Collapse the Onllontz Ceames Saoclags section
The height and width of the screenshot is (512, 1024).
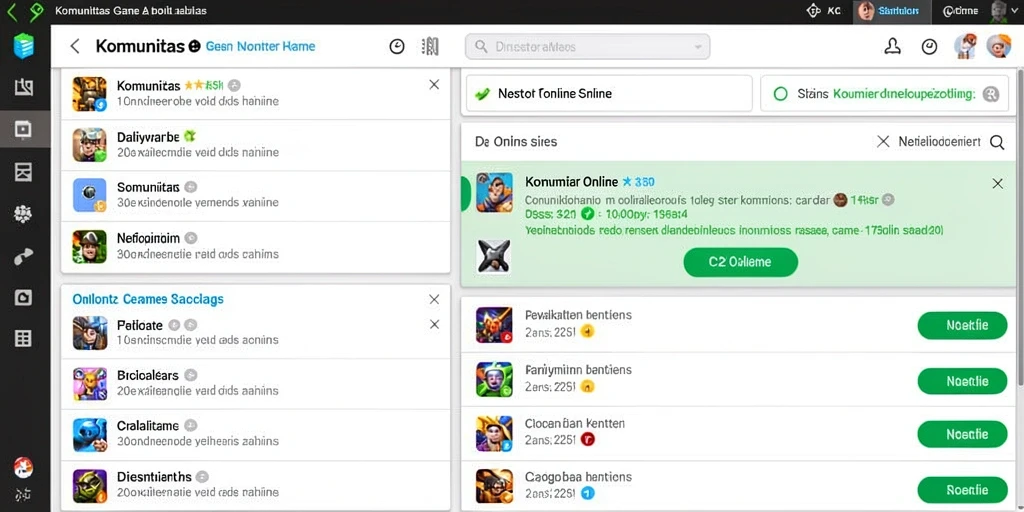[434, 299]
